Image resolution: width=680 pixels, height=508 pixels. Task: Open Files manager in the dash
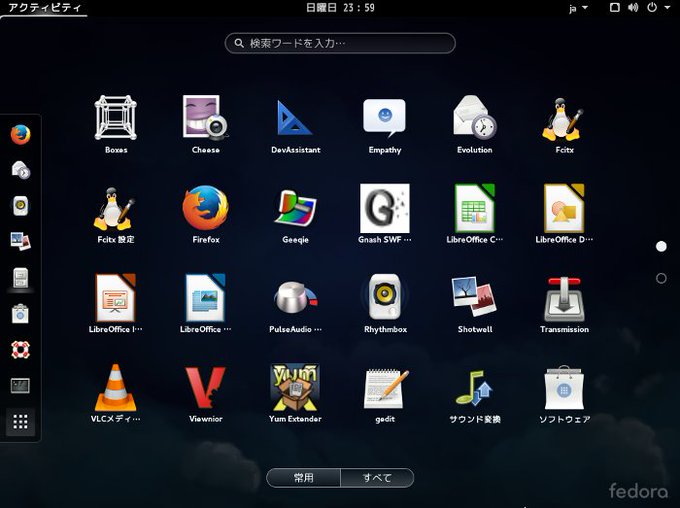(x=20, y=278)
